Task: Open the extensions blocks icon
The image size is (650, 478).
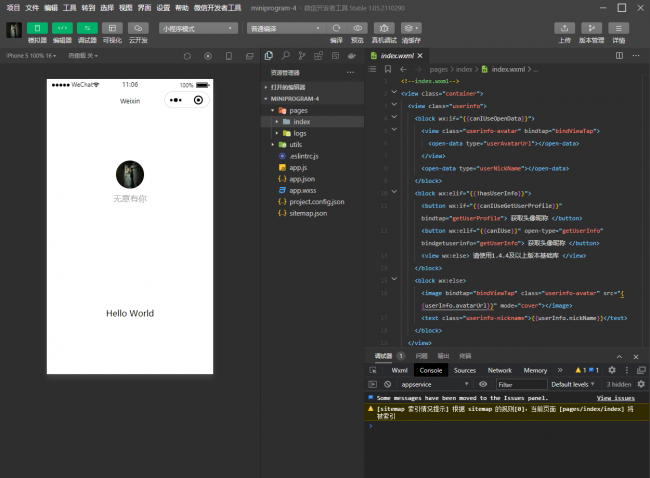Action: coord(318,56)
